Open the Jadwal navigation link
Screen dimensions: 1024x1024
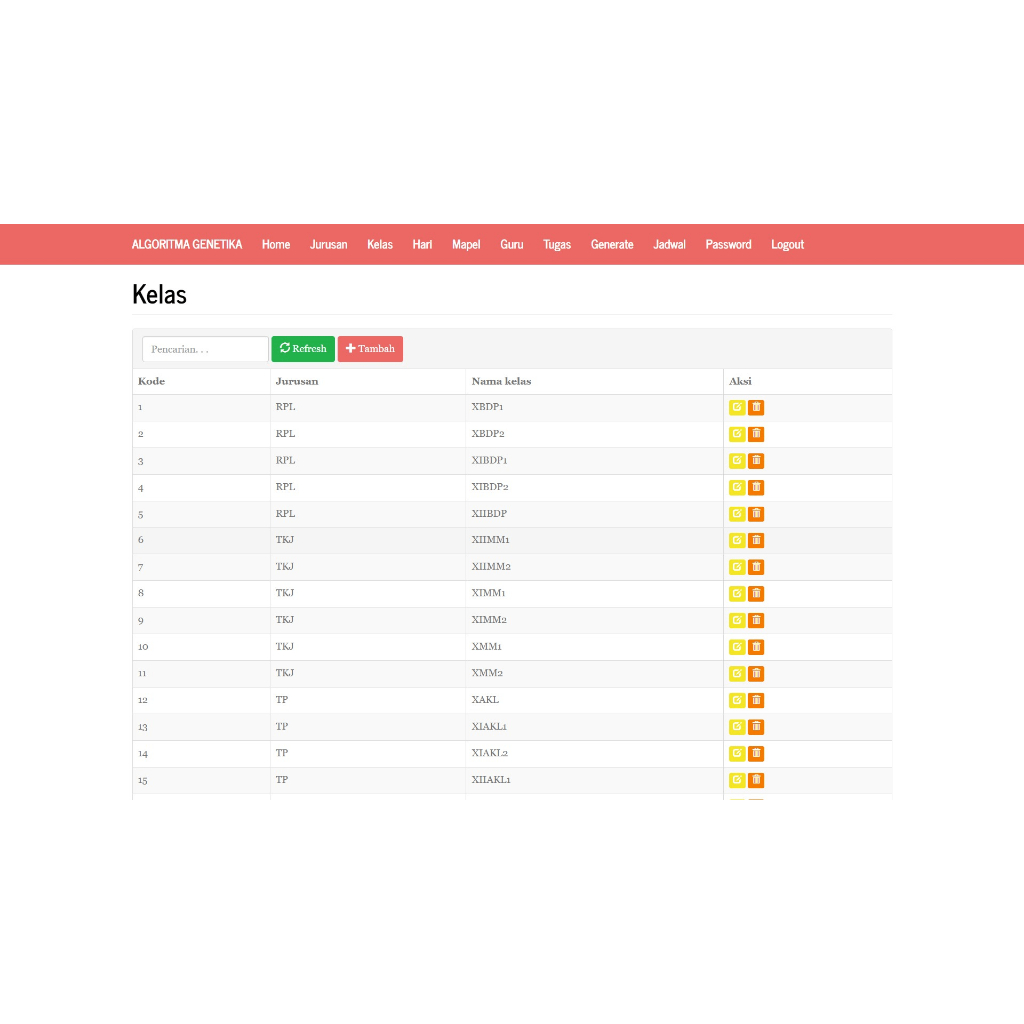(669, 244)
